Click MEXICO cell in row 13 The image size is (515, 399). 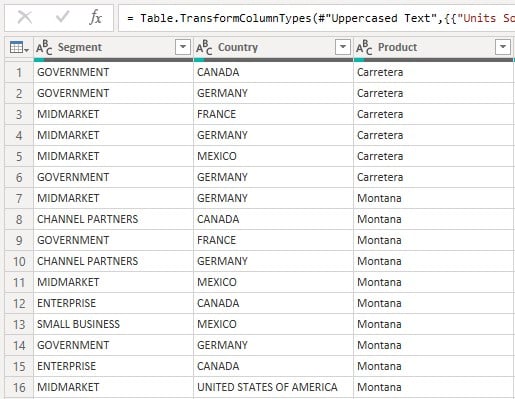(x=273, y=324)
